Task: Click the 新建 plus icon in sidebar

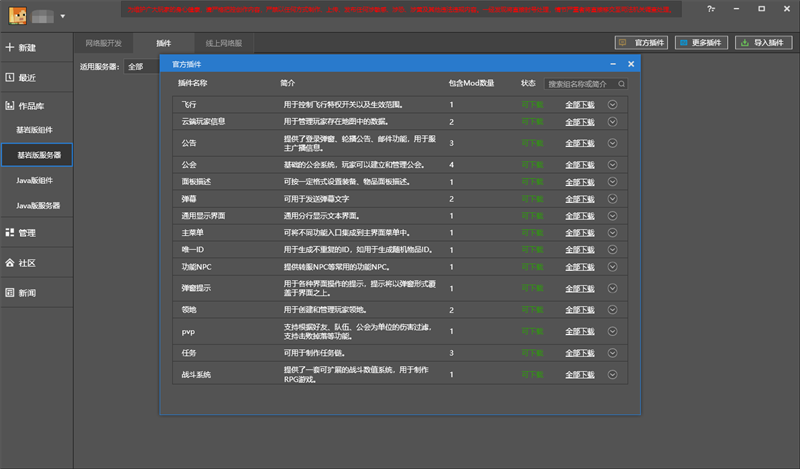Action: click(11, 48)
